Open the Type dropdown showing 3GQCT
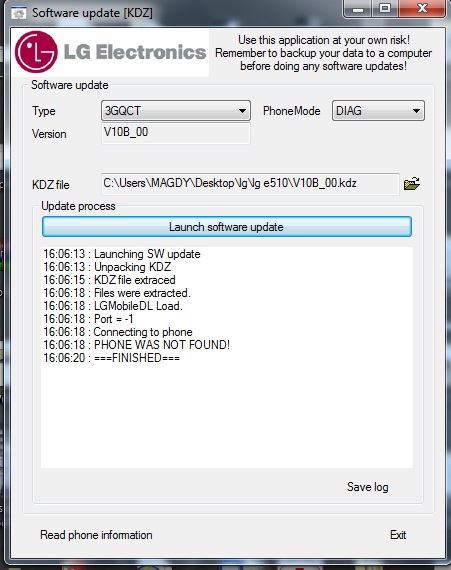This screenshot has width=451, height=570. tap(176, 111)
